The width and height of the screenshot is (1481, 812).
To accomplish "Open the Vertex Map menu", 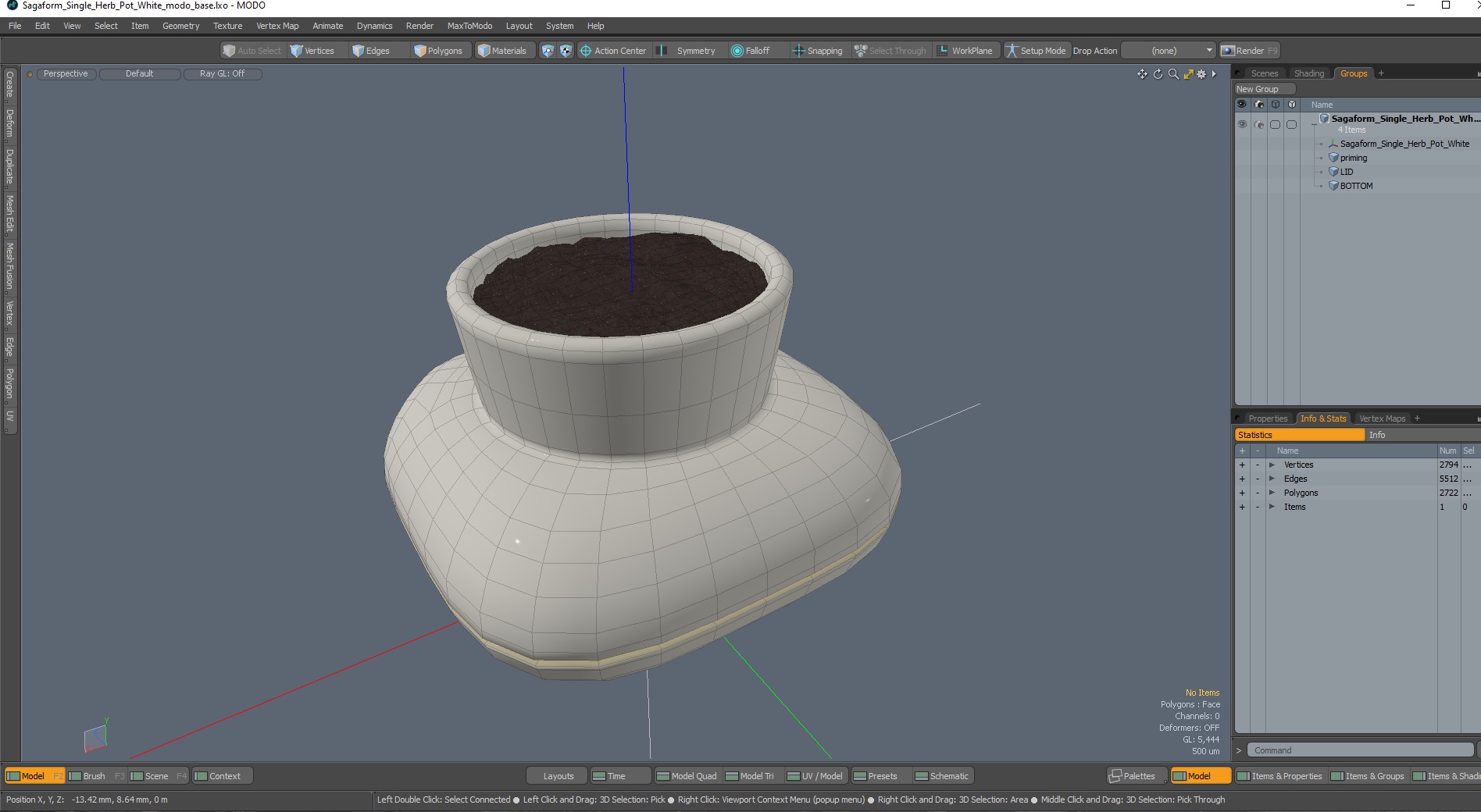I will coord(277,26).
